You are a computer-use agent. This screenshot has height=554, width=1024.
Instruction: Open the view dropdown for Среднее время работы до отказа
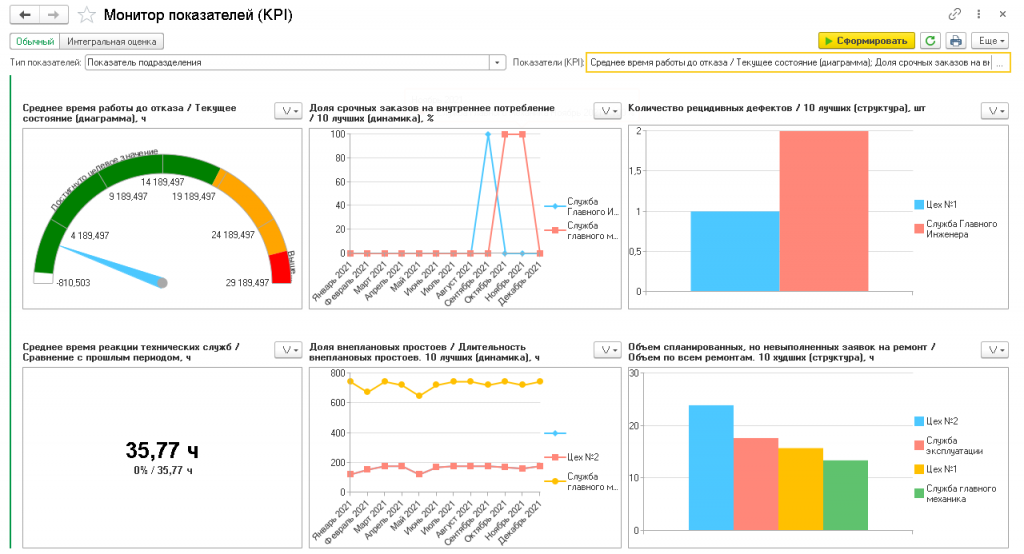pyautogui.click(x=288, y=111)
